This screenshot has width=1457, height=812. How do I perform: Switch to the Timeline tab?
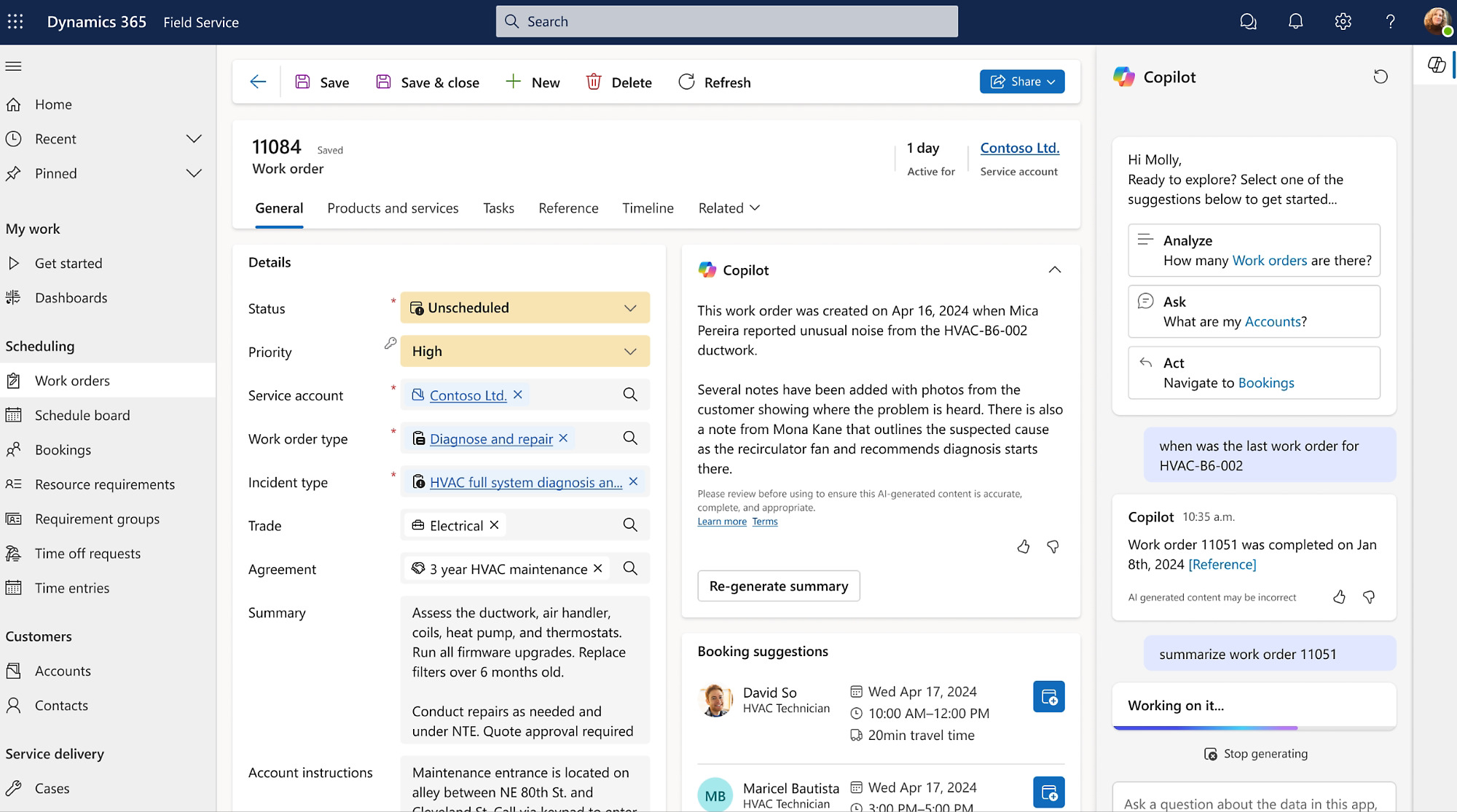coord(648,208)
